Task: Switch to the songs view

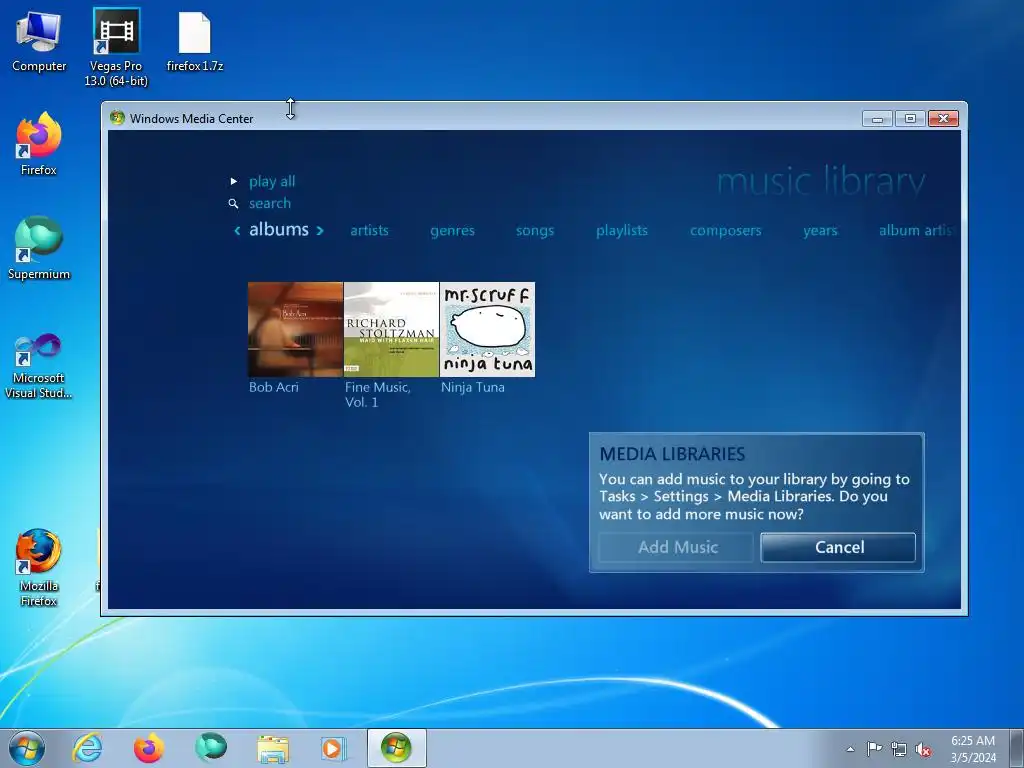Action: pyautogui.click(x=535, y=231)
